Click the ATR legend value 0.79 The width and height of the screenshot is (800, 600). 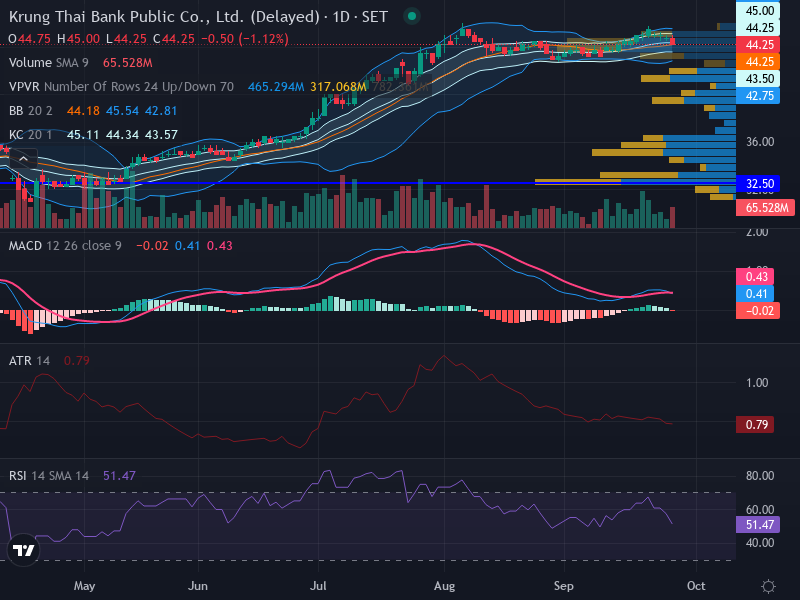77,361
